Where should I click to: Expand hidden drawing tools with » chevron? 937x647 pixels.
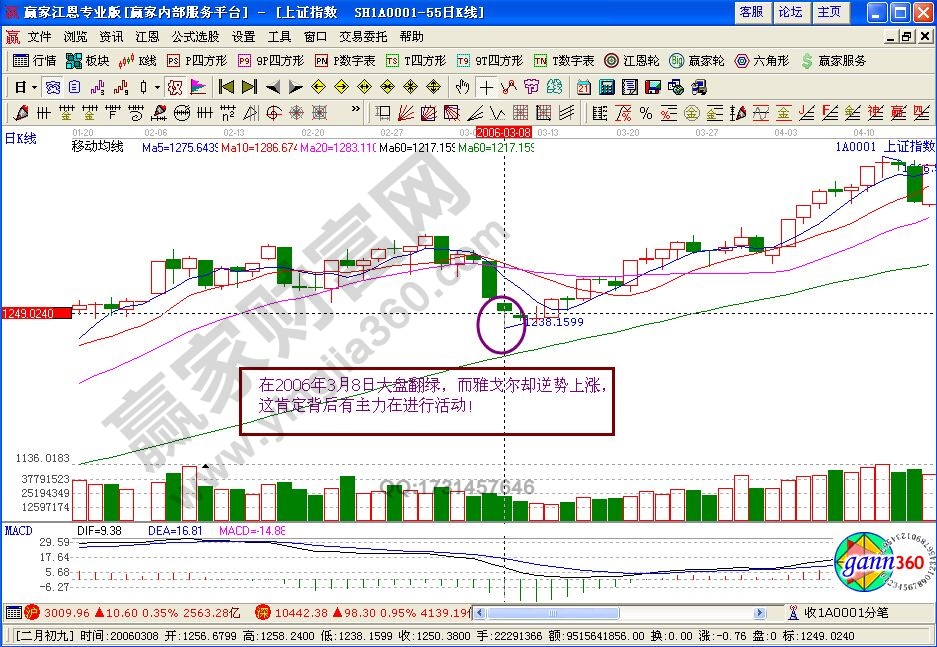[x=355, y=112]
